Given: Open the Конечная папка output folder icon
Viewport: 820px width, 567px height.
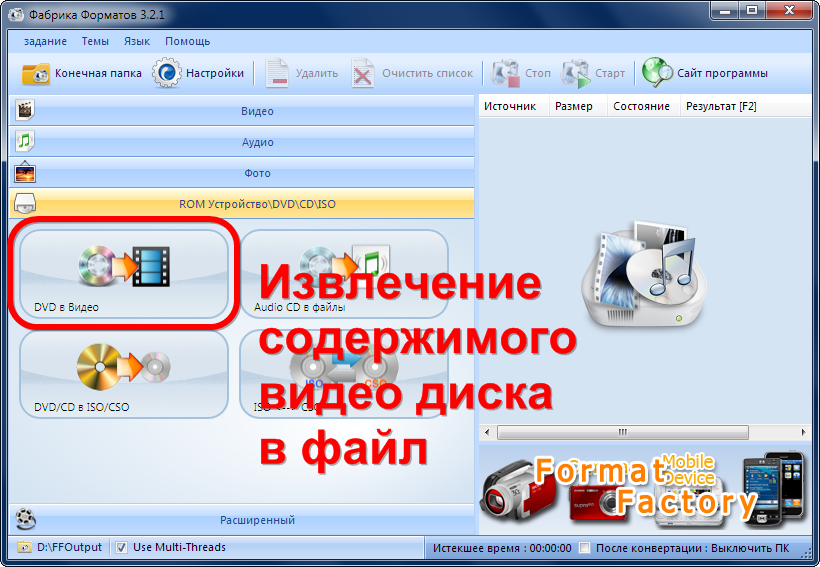Looking at the screenshot, I should [x=36, y=74].
